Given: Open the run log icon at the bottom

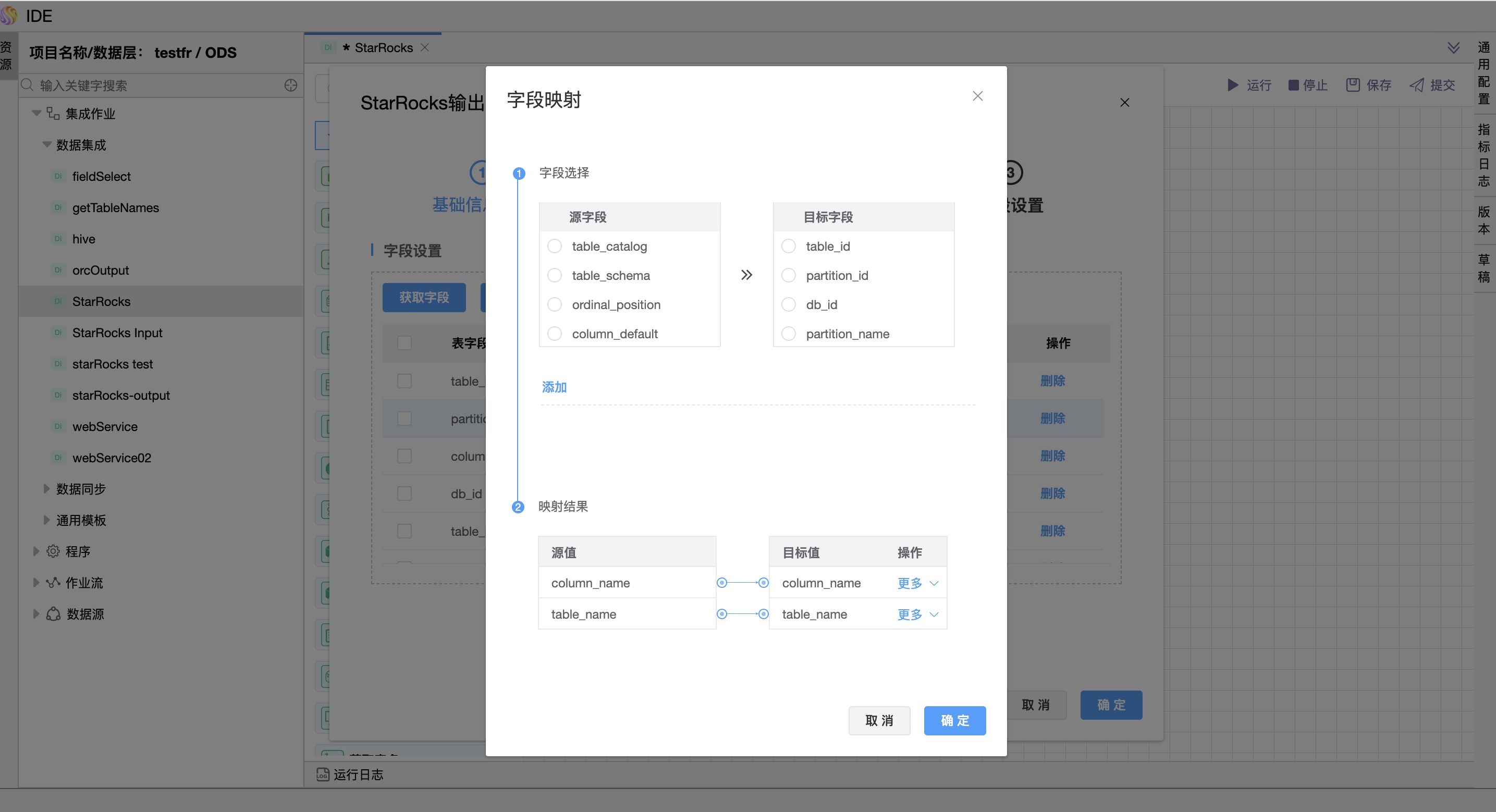Looking at the screenshot, I should (322, 774).
